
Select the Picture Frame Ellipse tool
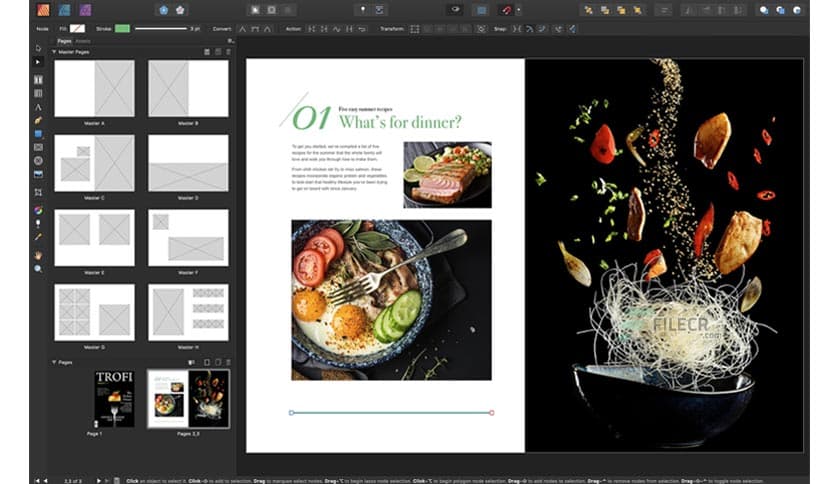(x=38, y=160)
